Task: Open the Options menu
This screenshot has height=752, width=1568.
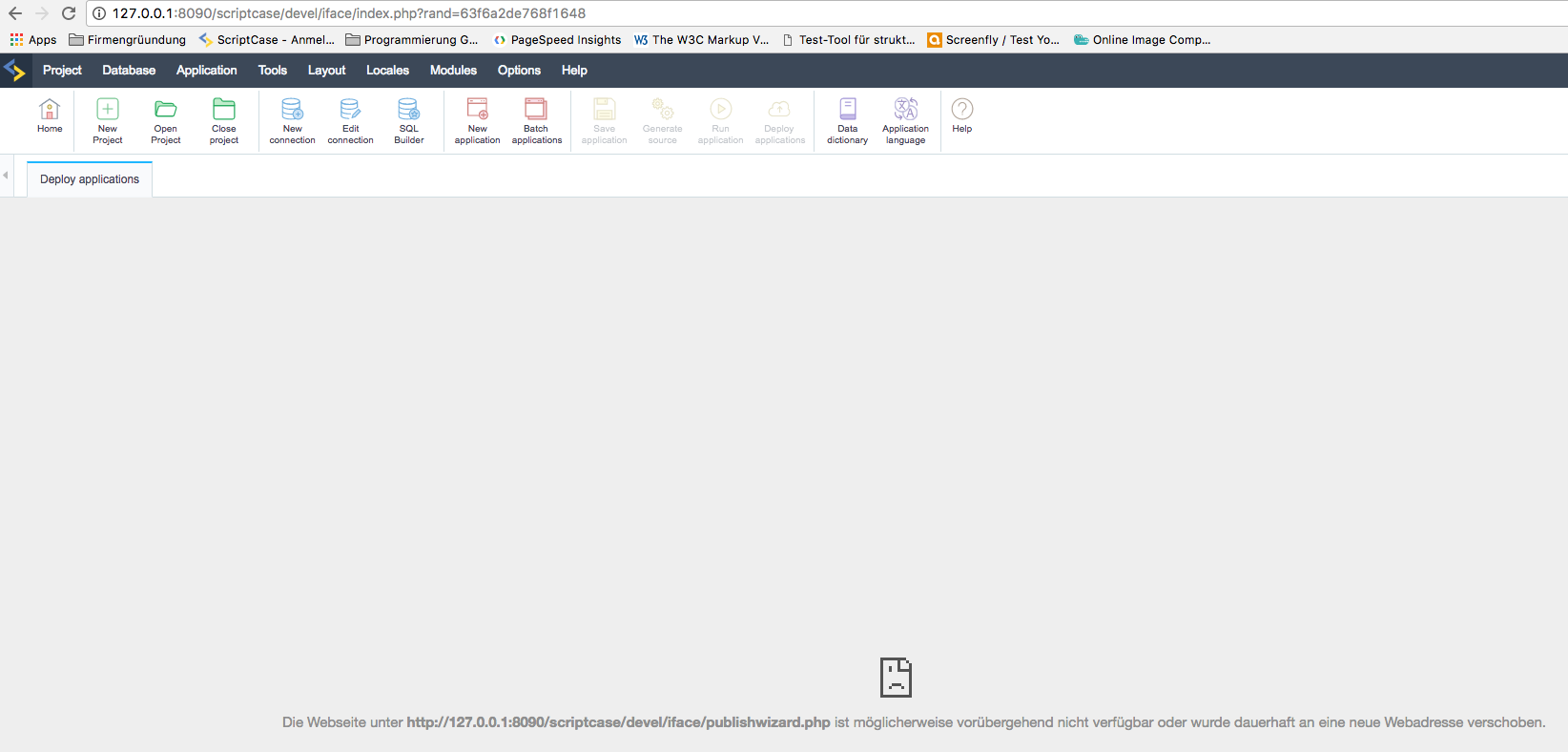Action: pos(519,70)
